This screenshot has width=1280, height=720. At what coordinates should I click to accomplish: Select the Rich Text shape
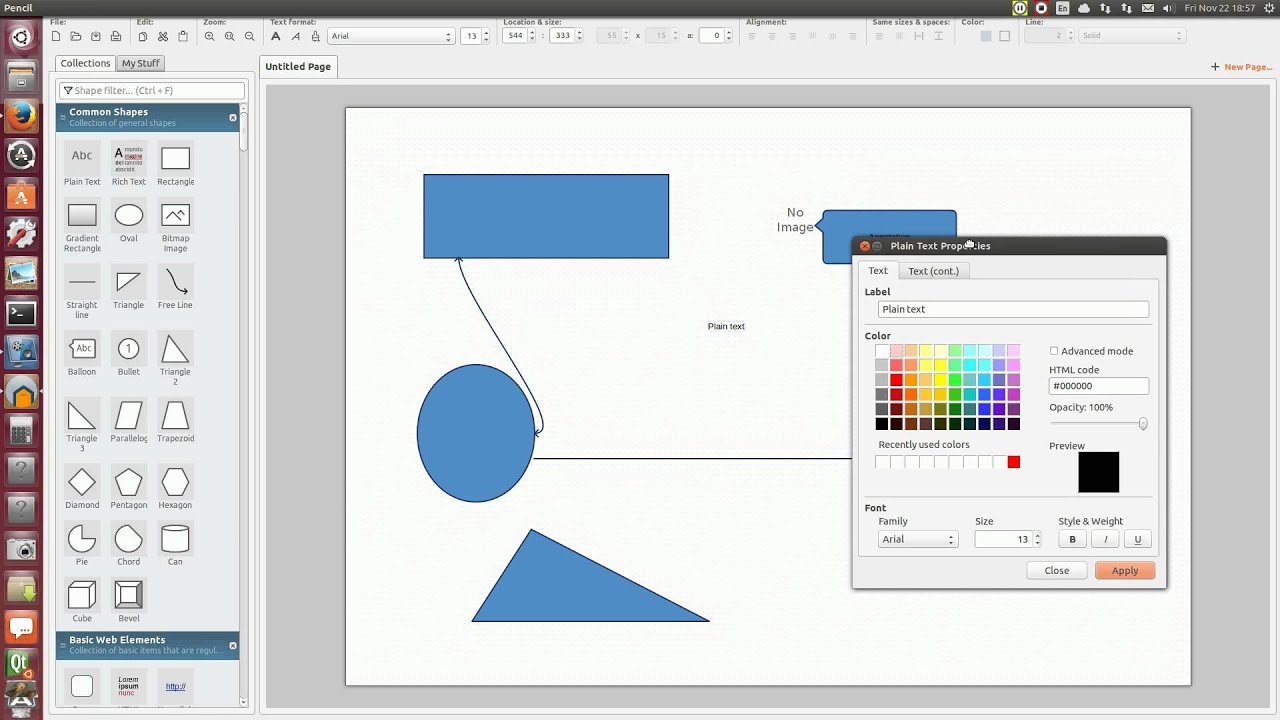click(128, 165)
